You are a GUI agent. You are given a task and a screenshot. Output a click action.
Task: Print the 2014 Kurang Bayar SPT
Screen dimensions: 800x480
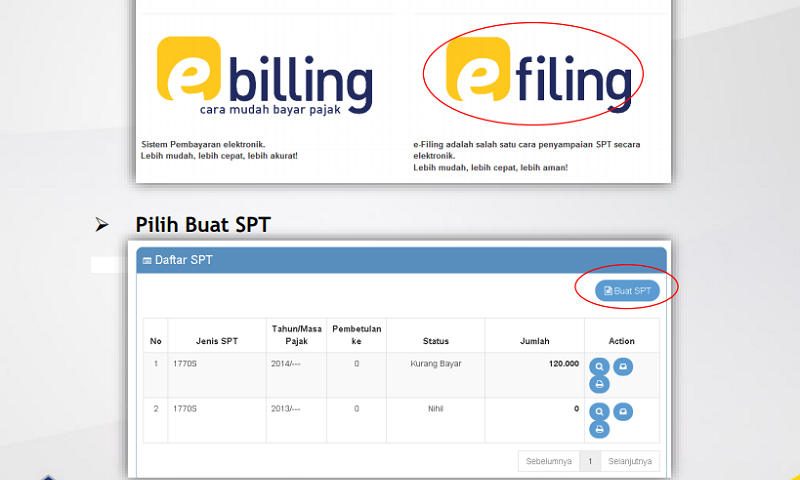coord(599,384)
